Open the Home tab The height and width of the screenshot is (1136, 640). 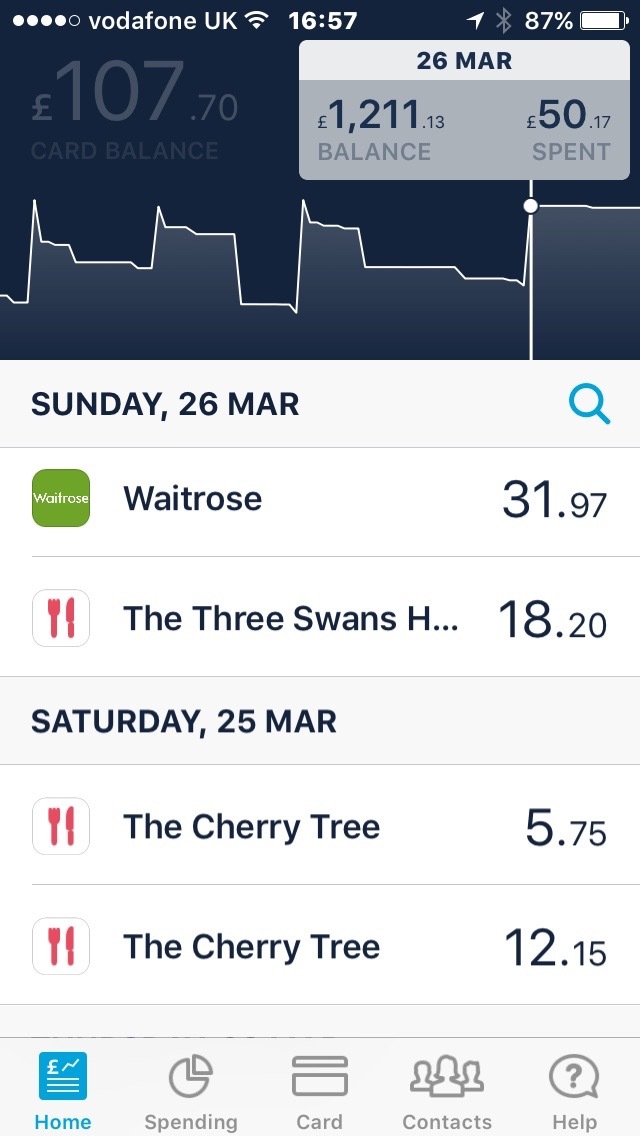(x=62, y=1092)
